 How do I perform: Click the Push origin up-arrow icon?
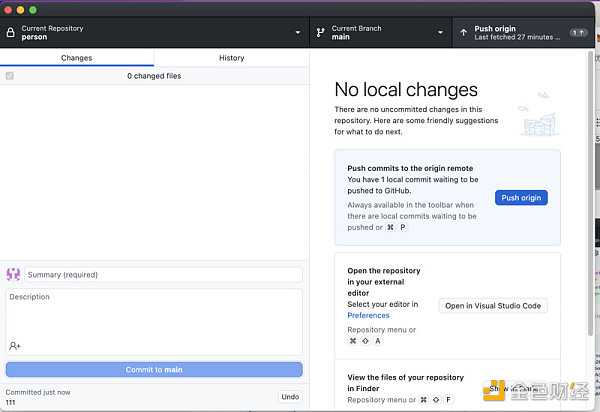(x=463, y=33)
